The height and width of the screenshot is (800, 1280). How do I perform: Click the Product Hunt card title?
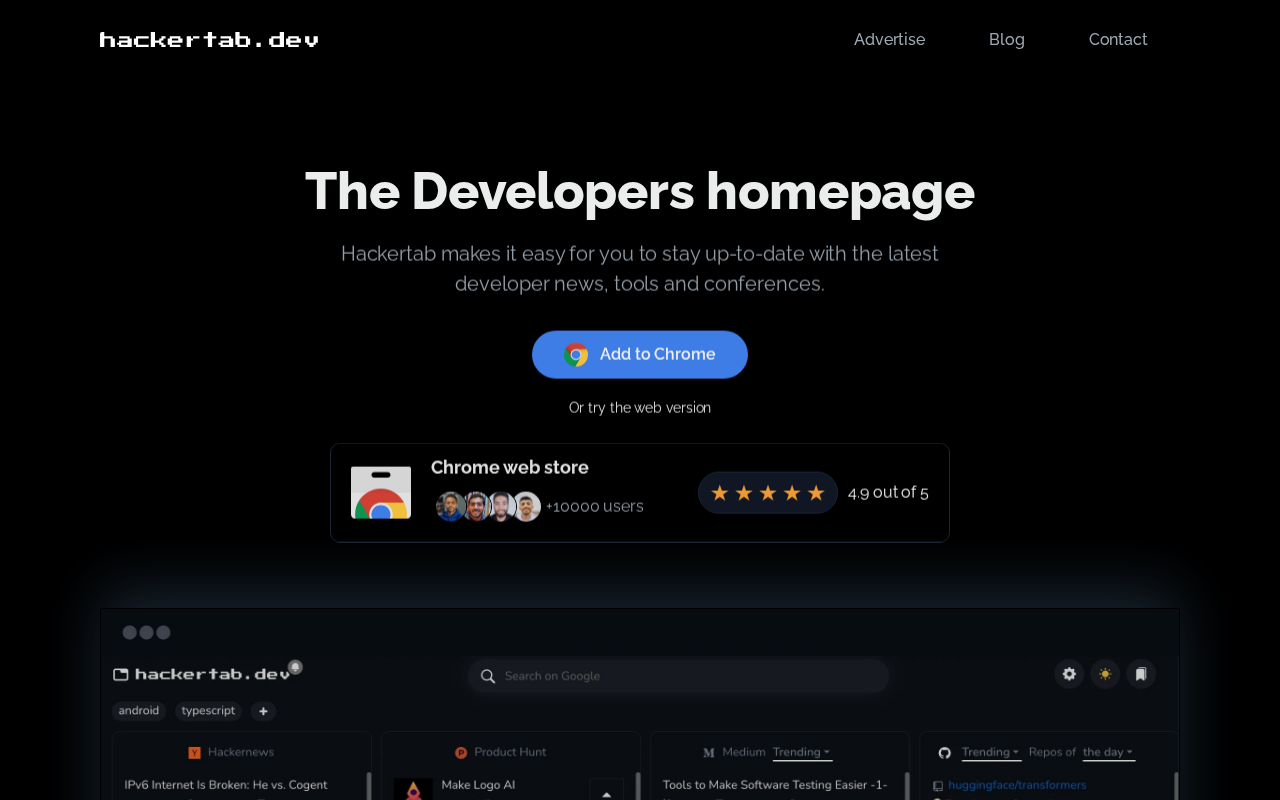510,752
